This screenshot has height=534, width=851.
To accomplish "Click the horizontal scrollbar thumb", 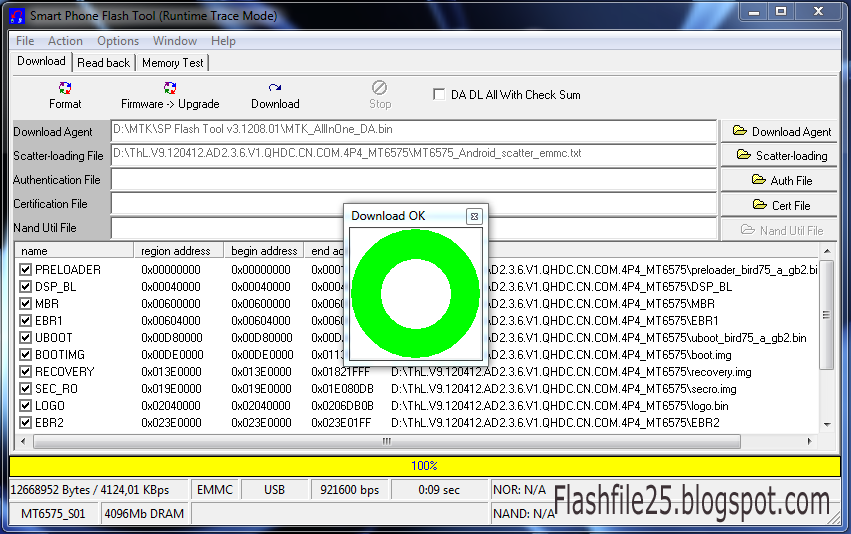I will pos(386,441).
